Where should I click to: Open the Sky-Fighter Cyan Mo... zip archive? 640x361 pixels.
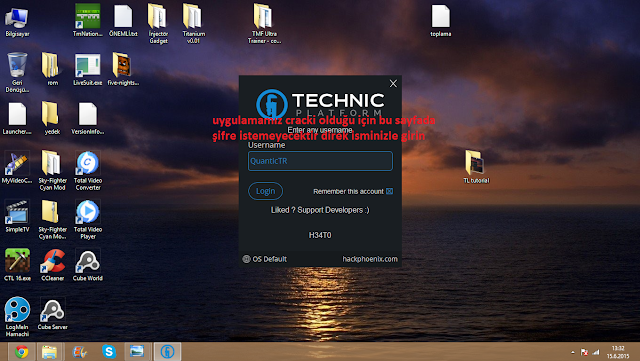coord(52,220)
